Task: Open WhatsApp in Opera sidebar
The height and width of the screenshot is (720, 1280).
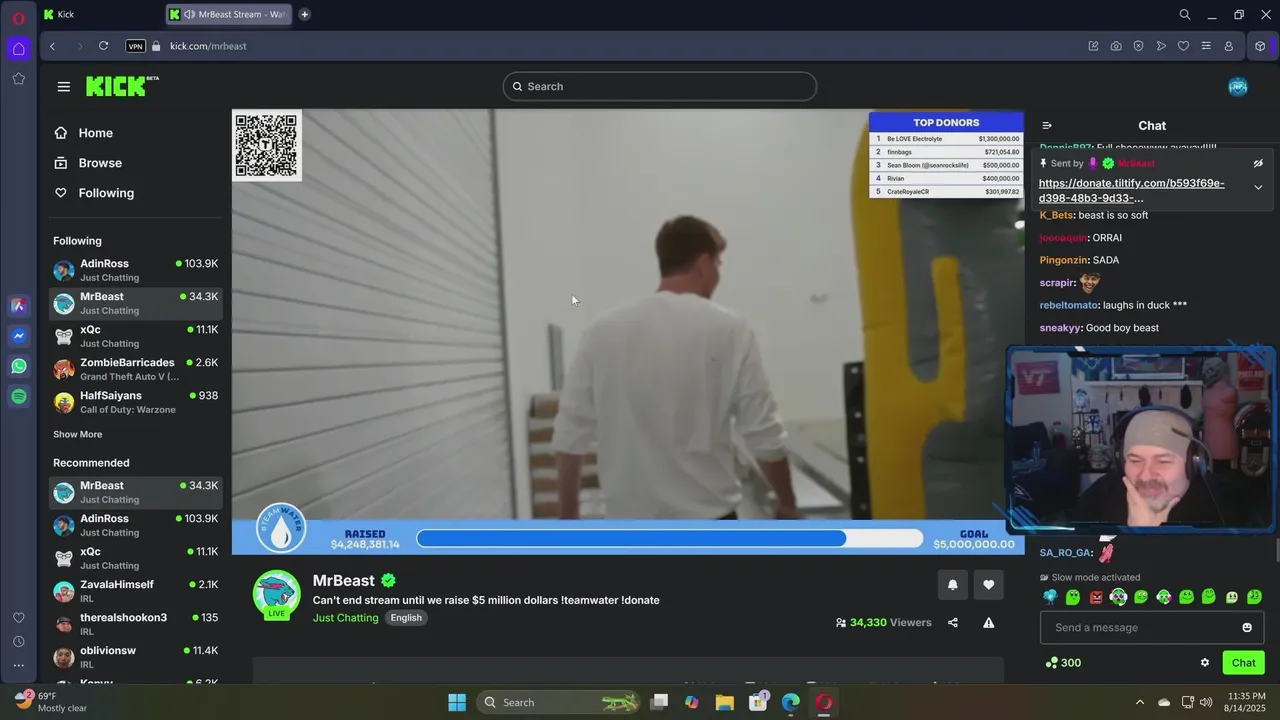Action: tap(19, 366)
